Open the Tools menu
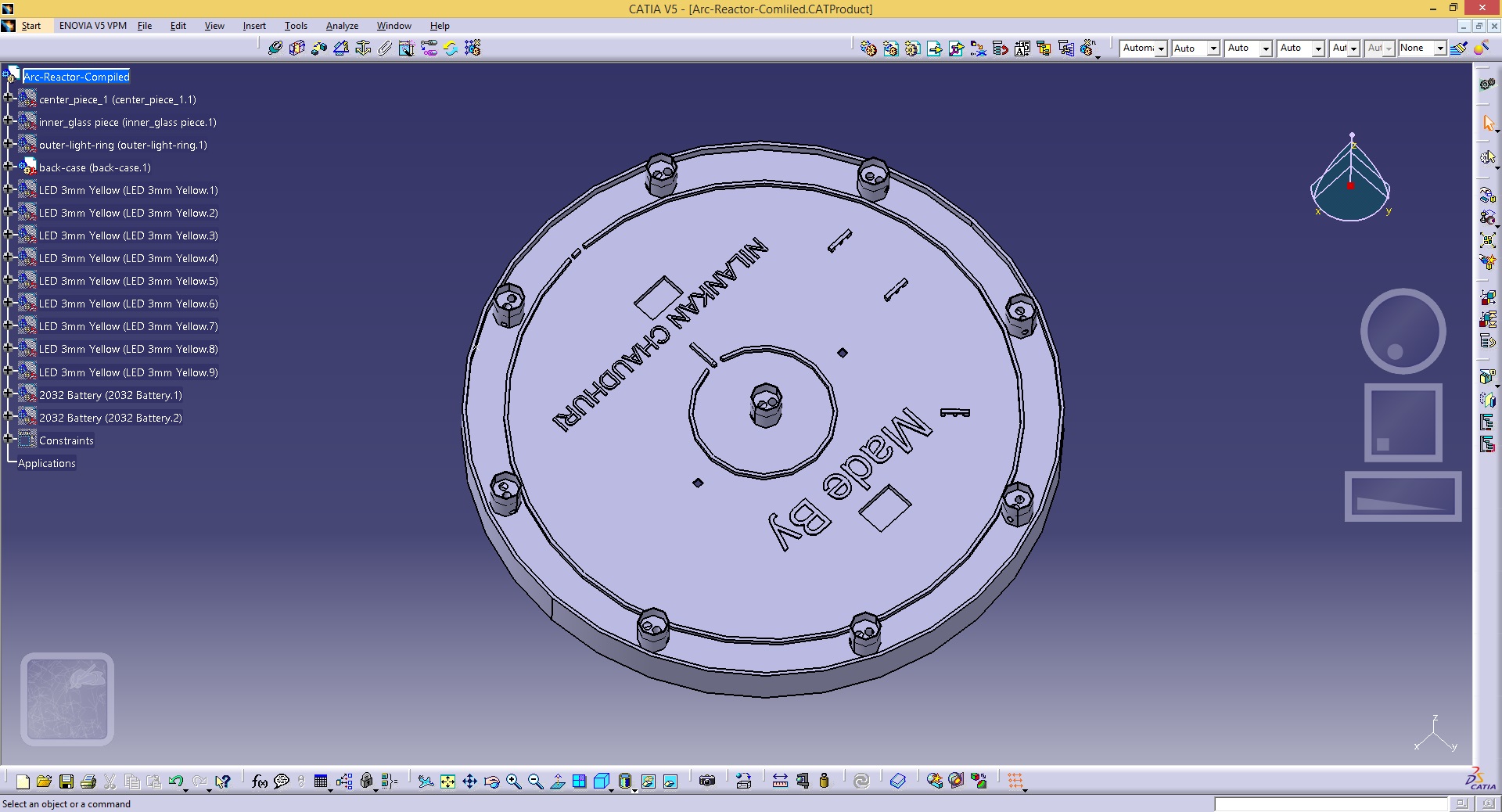The width and height of the screenshot is (1502, 812). point(296,26)
